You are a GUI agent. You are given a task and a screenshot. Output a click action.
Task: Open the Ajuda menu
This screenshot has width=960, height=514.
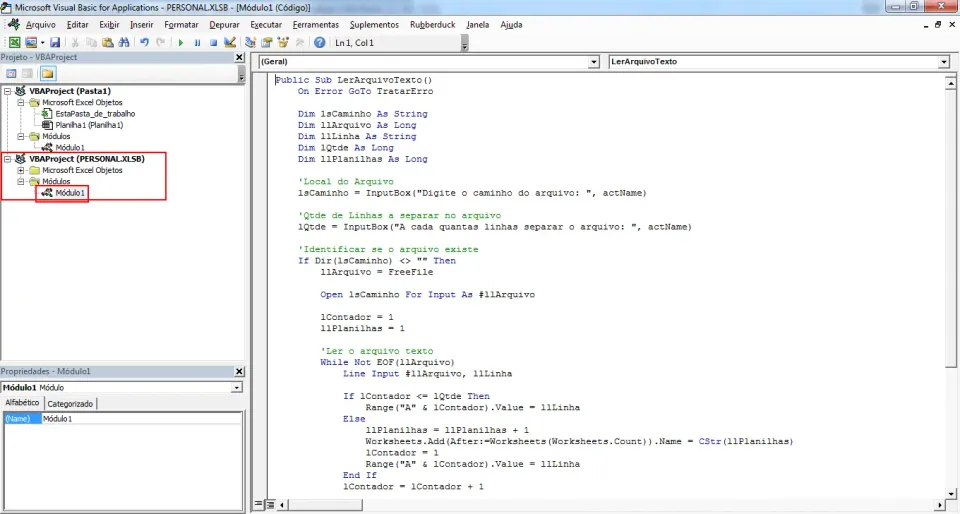tap(511, 24)
